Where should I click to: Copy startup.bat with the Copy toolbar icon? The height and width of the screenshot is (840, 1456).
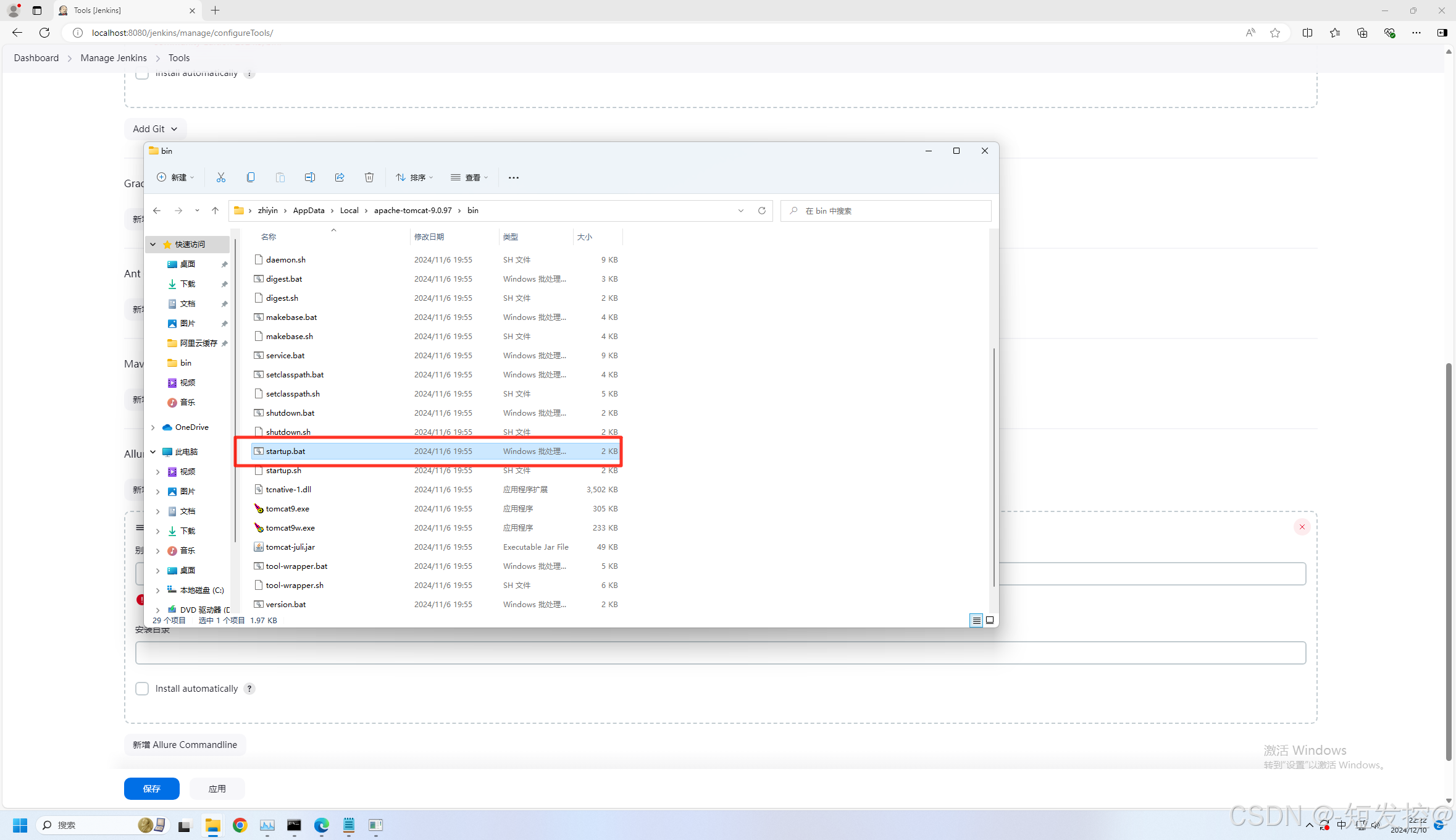[251, 177]
